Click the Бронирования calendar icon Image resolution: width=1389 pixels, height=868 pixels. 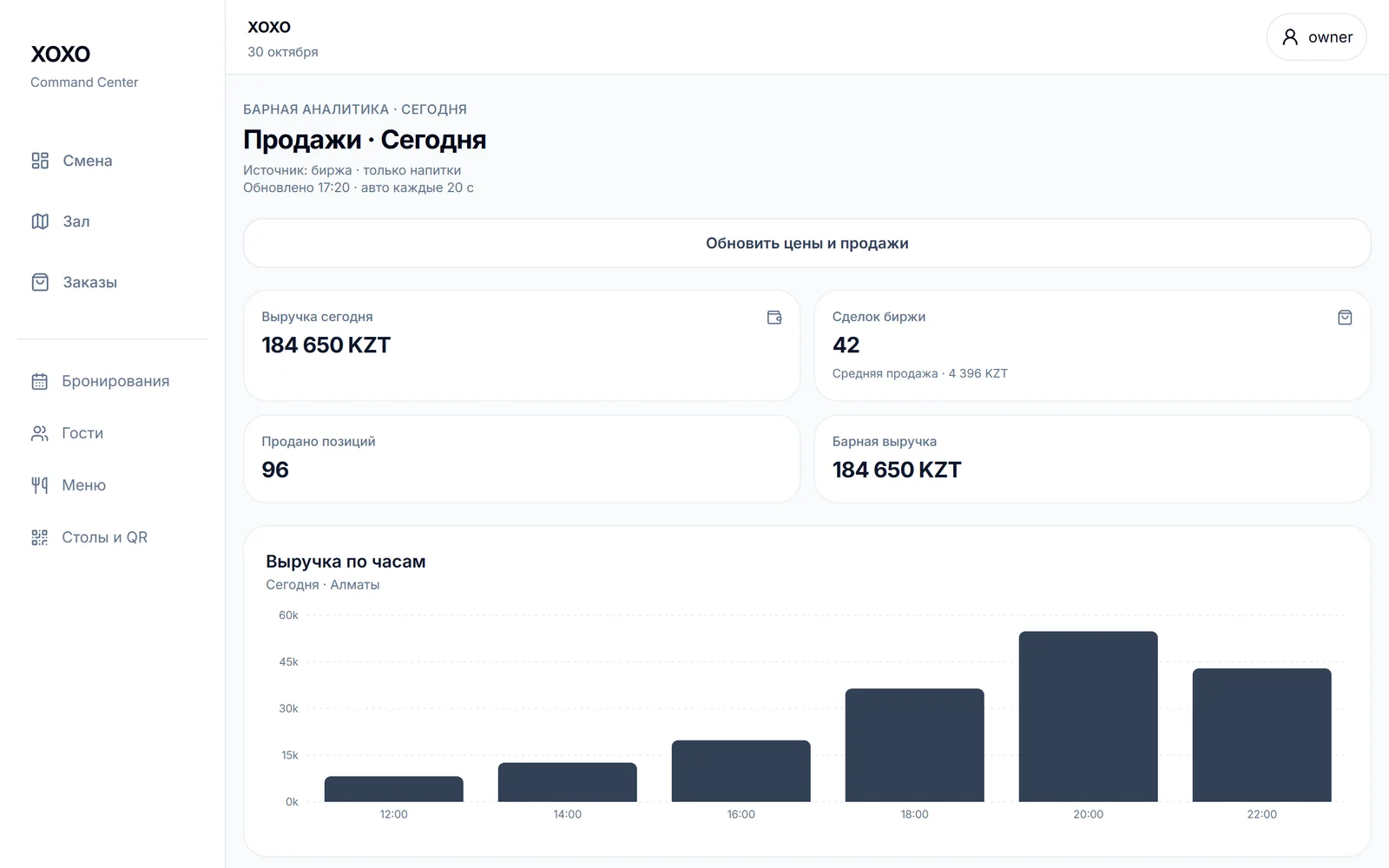[40, 381]
